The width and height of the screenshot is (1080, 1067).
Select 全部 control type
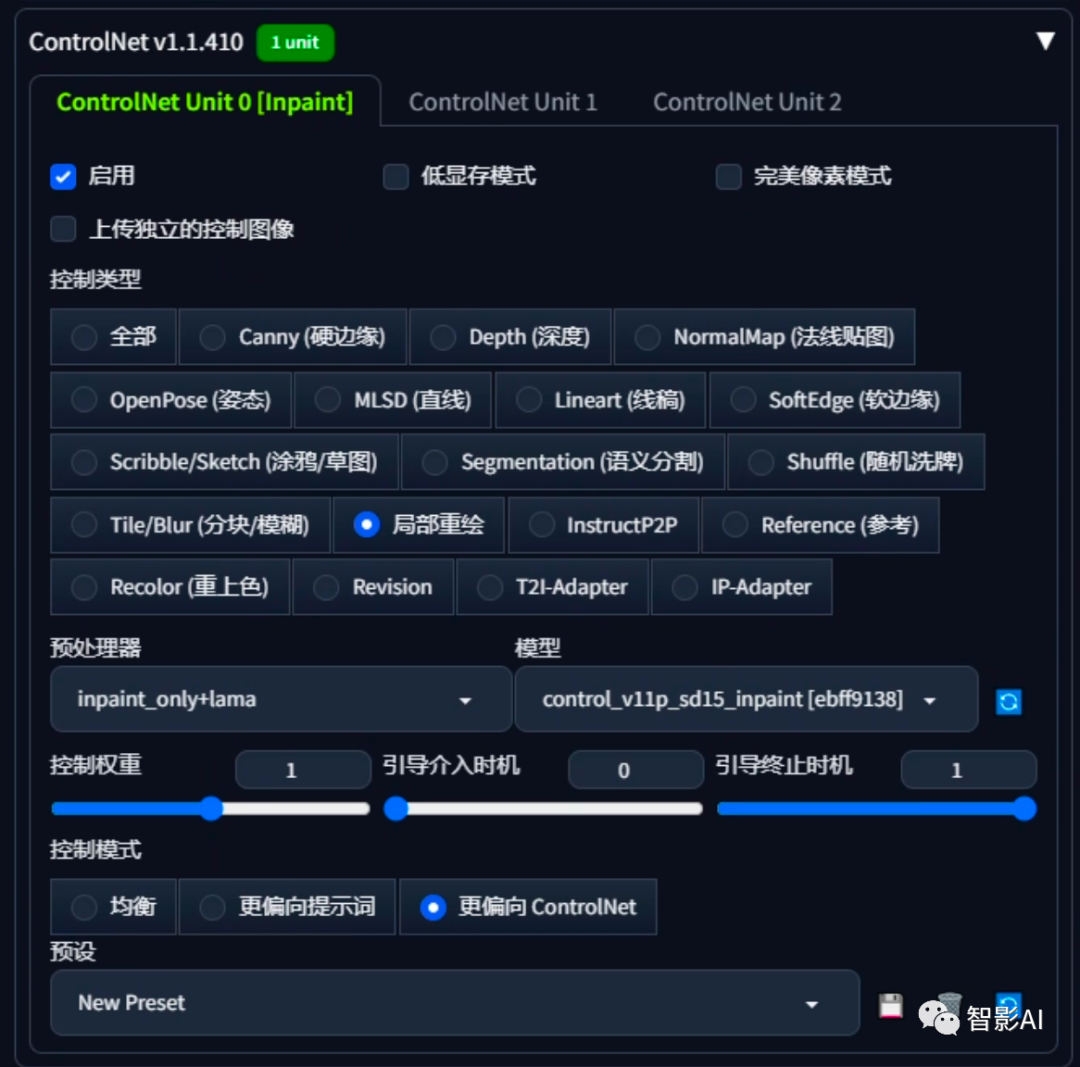(113, 337)
